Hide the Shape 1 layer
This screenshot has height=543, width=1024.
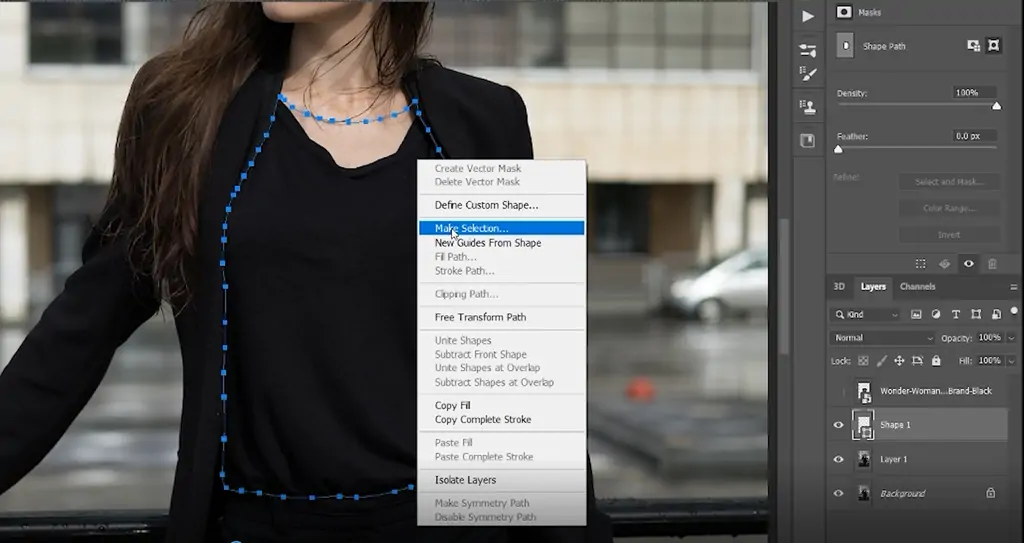839,425
